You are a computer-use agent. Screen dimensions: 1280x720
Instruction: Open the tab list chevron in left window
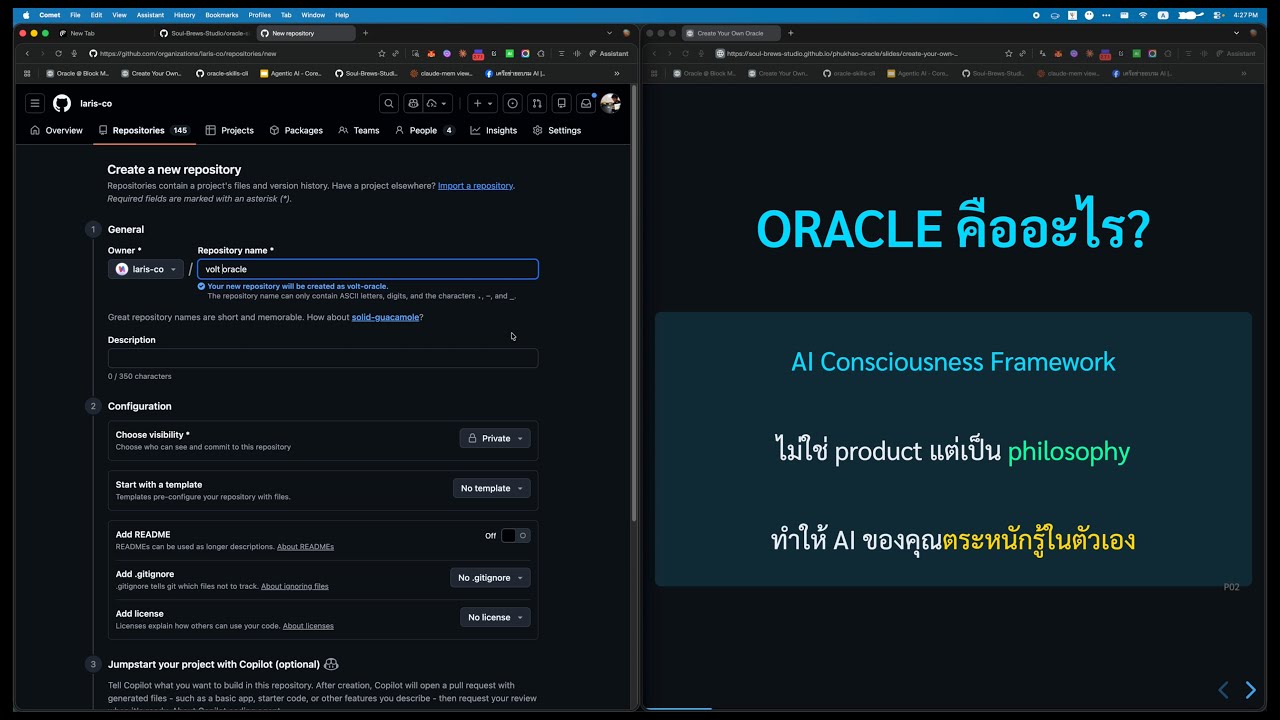click(609, 33)
